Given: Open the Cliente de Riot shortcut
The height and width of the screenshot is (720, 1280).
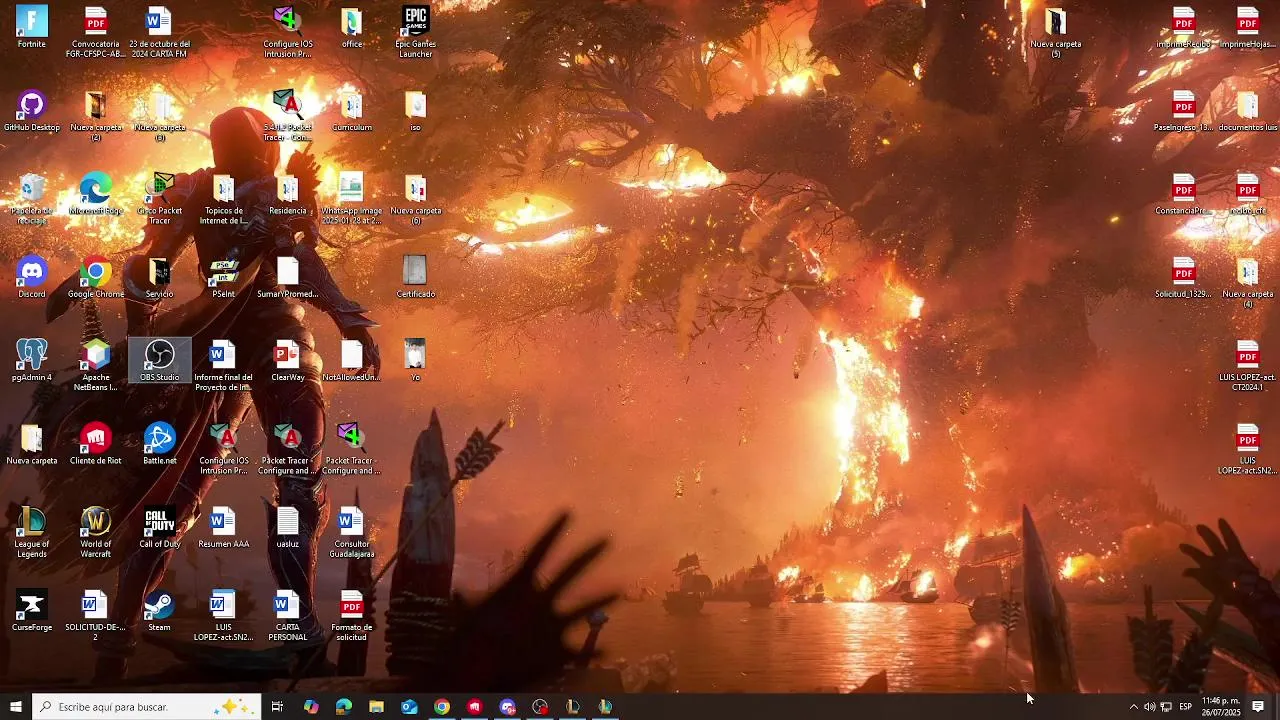Looking at the screenshot, I should coord(96,444).
